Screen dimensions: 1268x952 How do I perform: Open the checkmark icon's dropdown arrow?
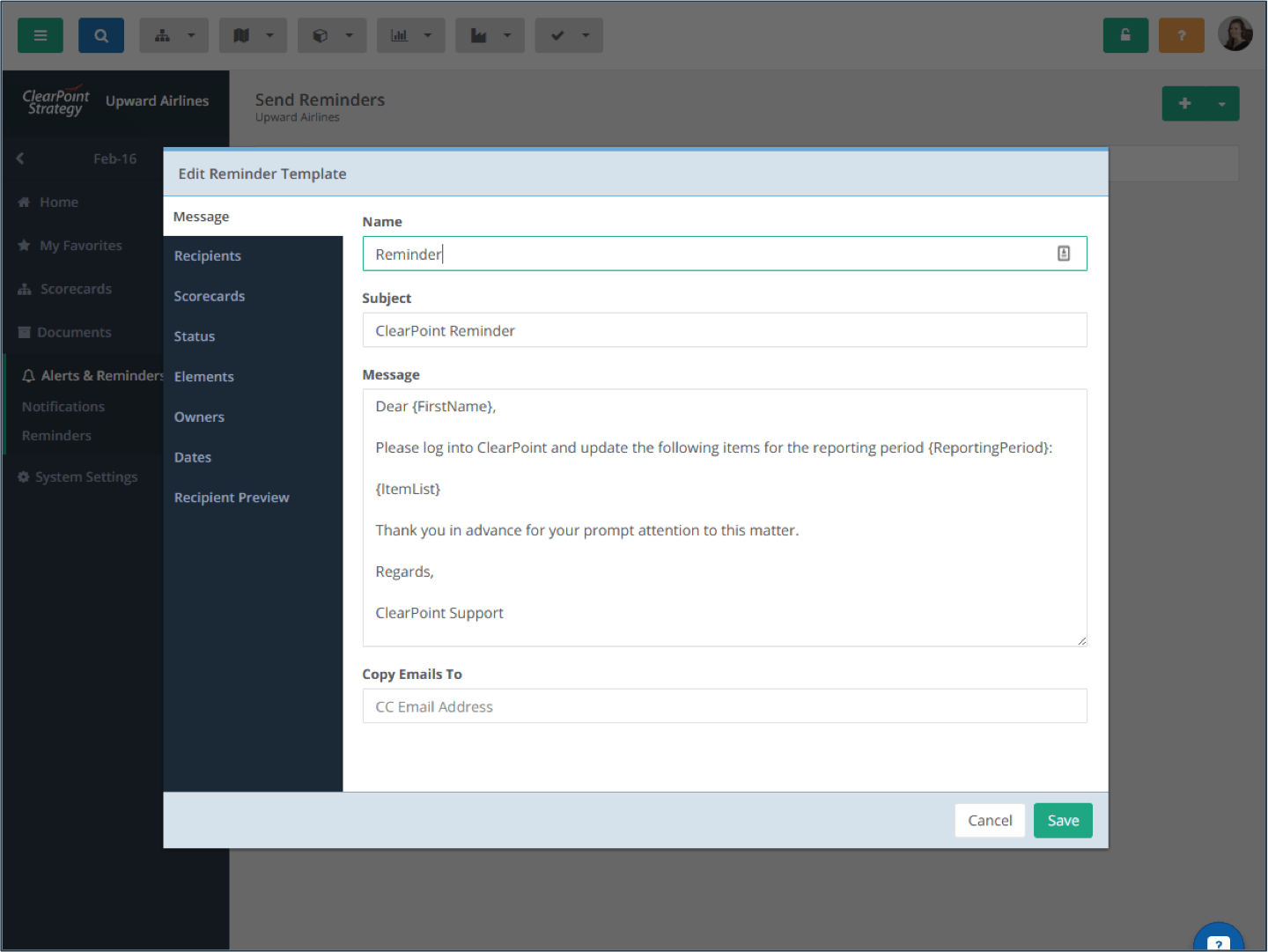pyautogui.click(x=584, y=35)
